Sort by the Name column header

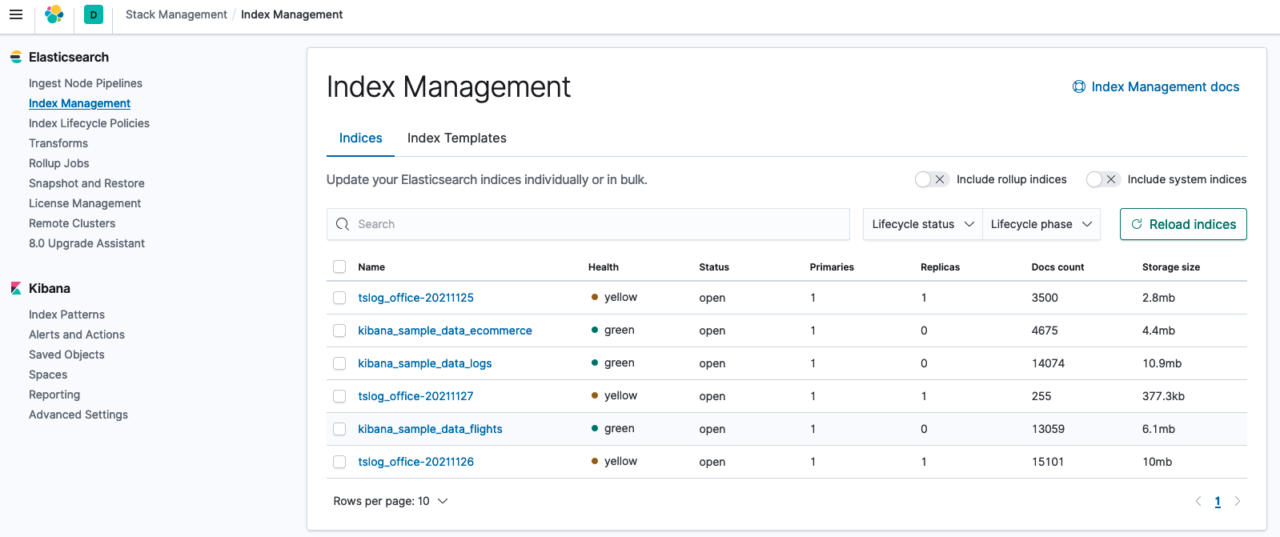[x=371, y=267]
